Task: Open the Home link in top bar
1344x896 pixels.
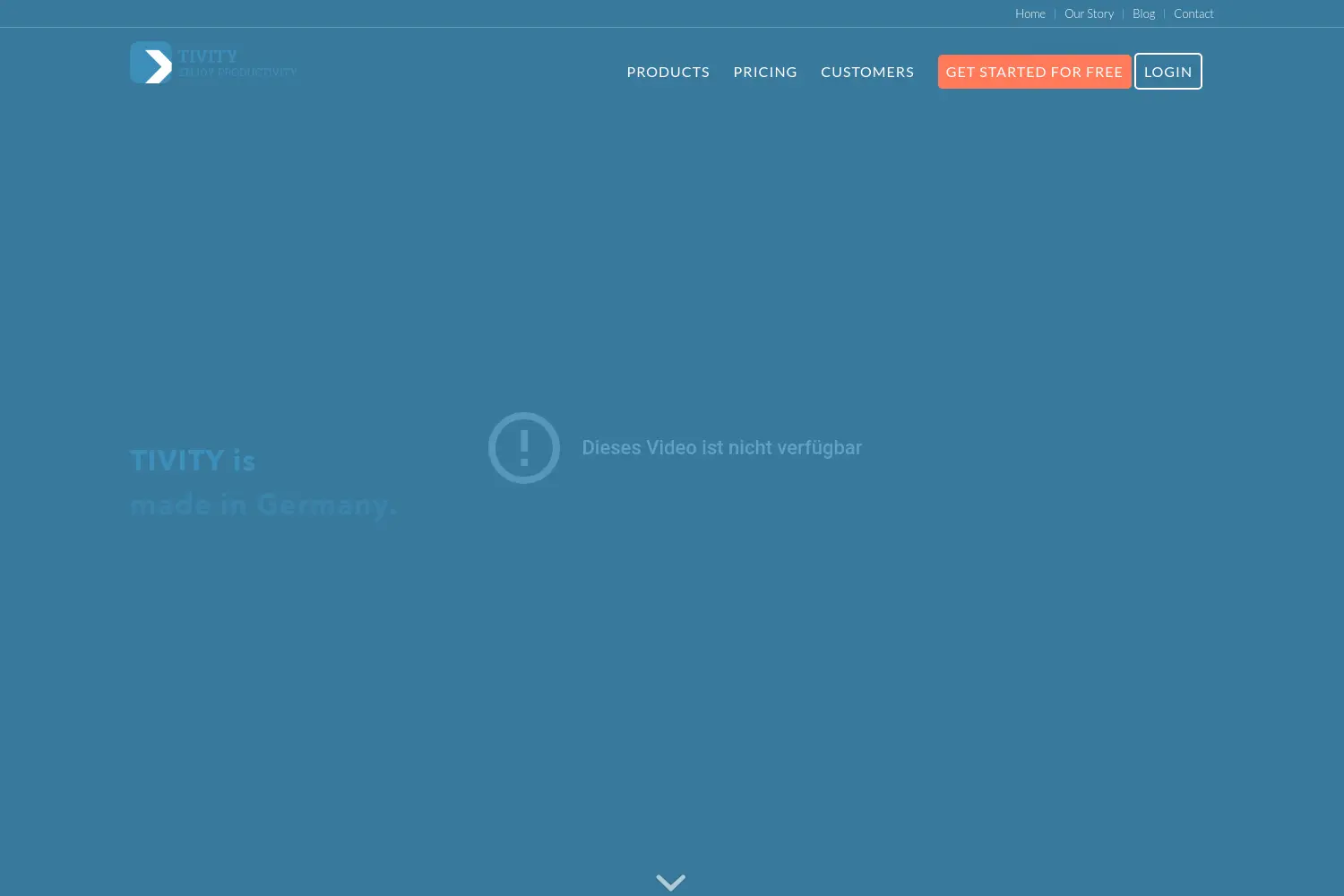Action: coord(1030,13)
